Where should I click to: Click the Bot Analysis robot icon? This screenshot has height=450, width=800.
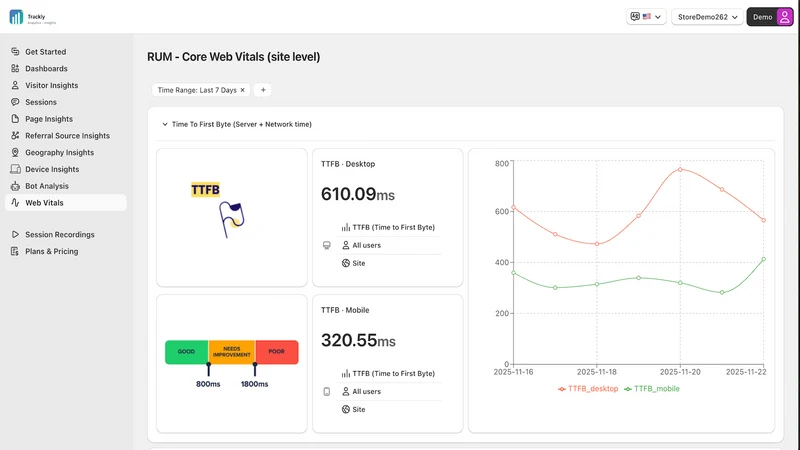click(15, 186)
